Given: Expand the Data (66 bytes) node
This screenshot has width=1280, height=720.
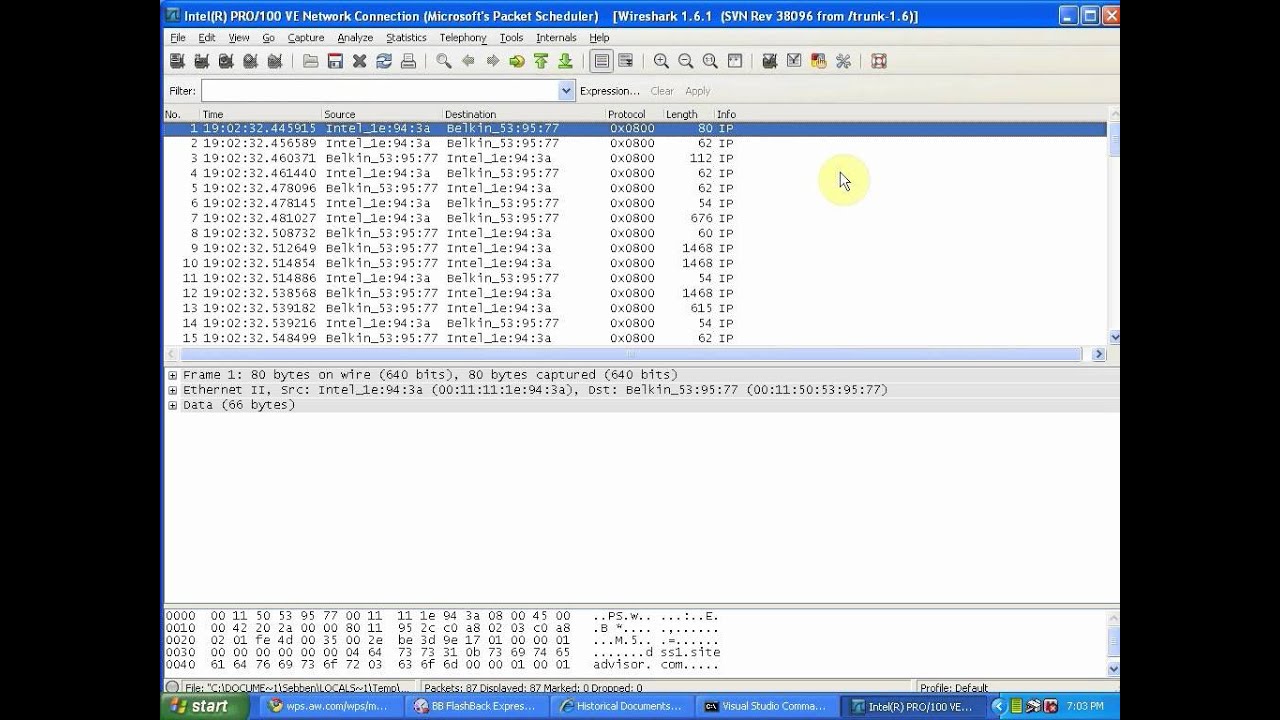Looking at the screenshot, I should click(x=173, y=405).
